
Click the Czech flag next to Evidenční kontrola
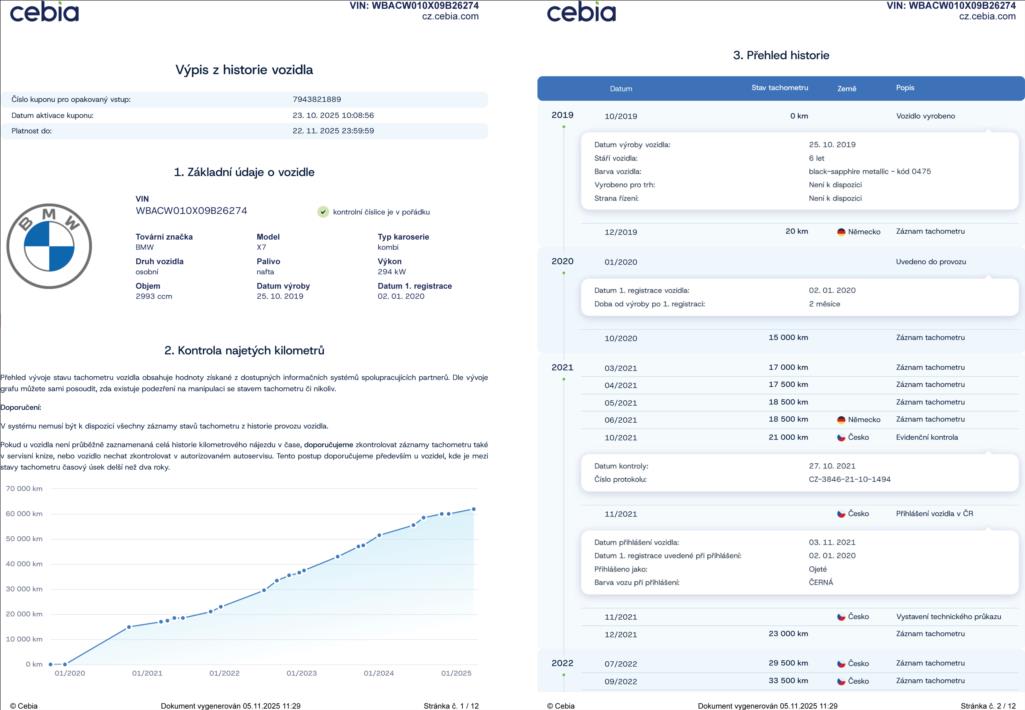(x=841, y=438)
